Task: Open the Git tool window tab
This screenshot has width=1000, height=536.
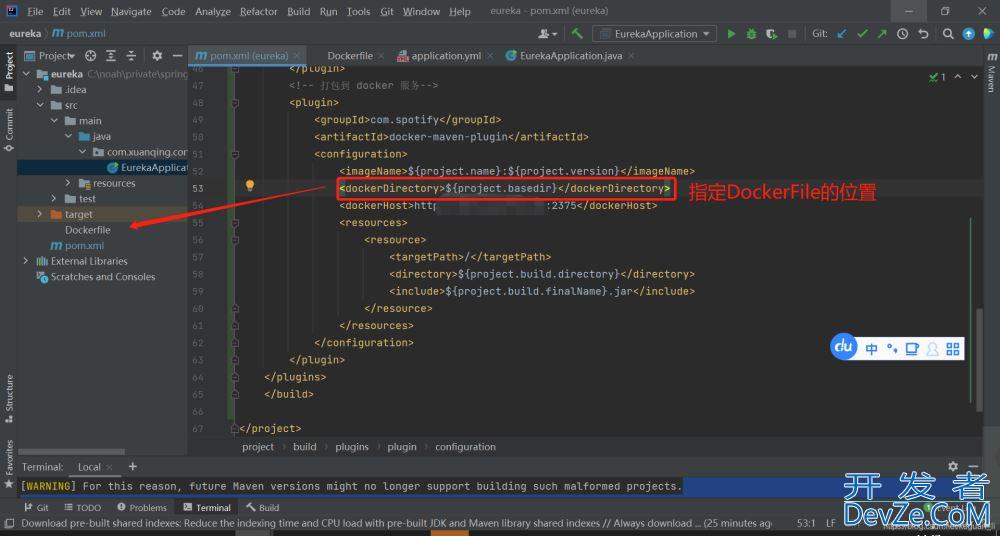Action: [36, 507]
